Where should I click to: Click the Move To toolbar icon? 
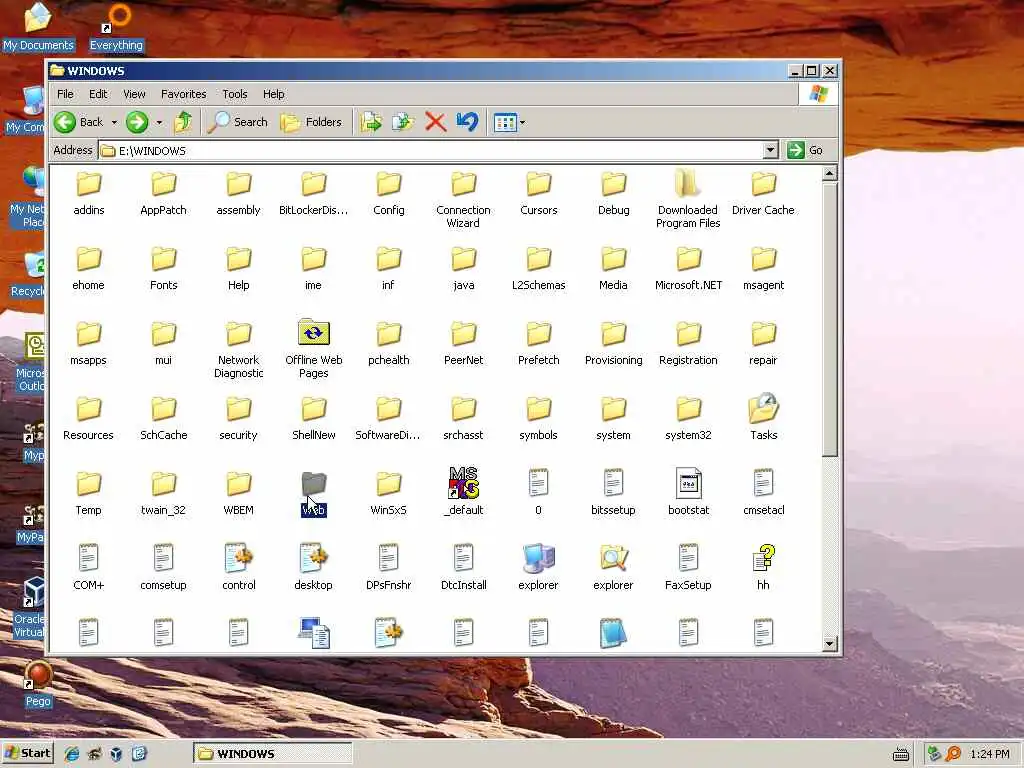371,122
